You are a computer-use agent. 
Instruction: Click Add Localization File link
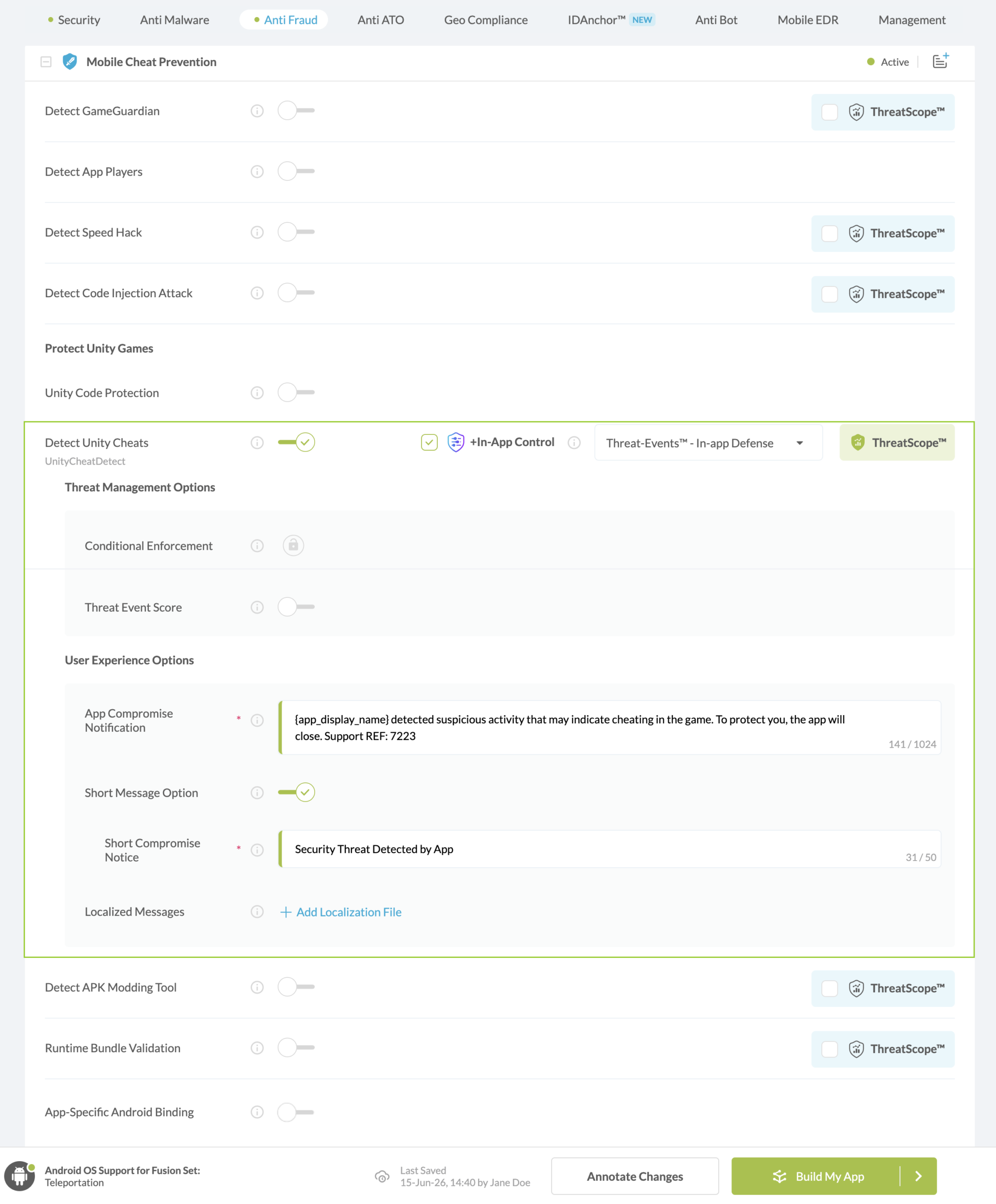click(x=341, y=912)
